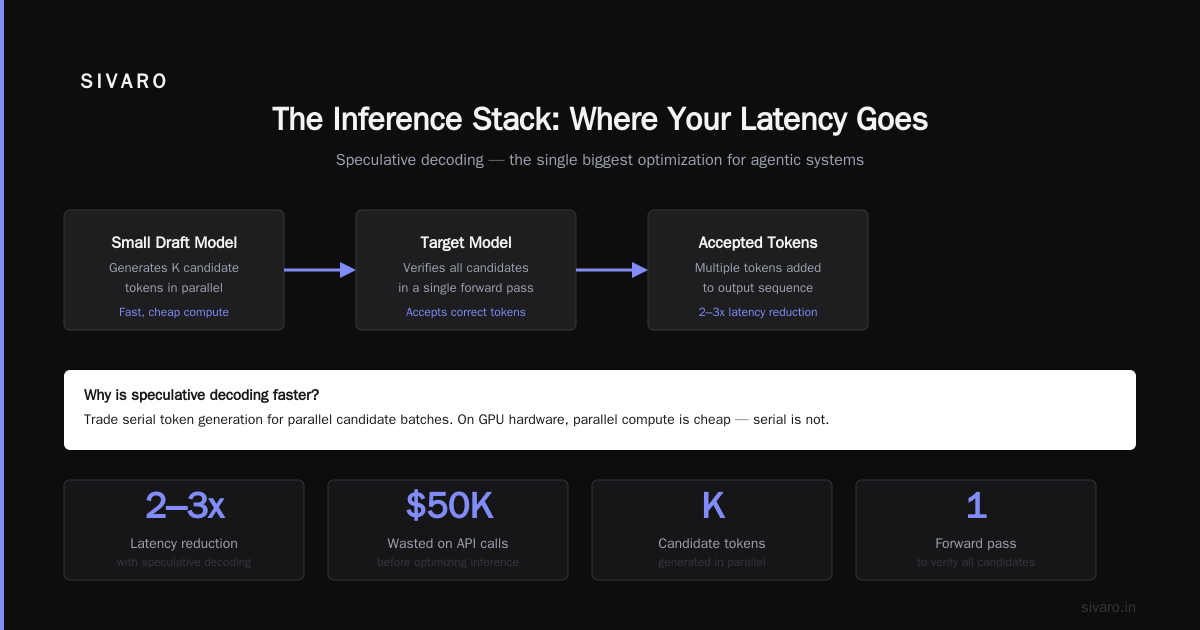Click the Forward pass number 1
Viewport: 1200px width, 630px height.
pos(976,506)
